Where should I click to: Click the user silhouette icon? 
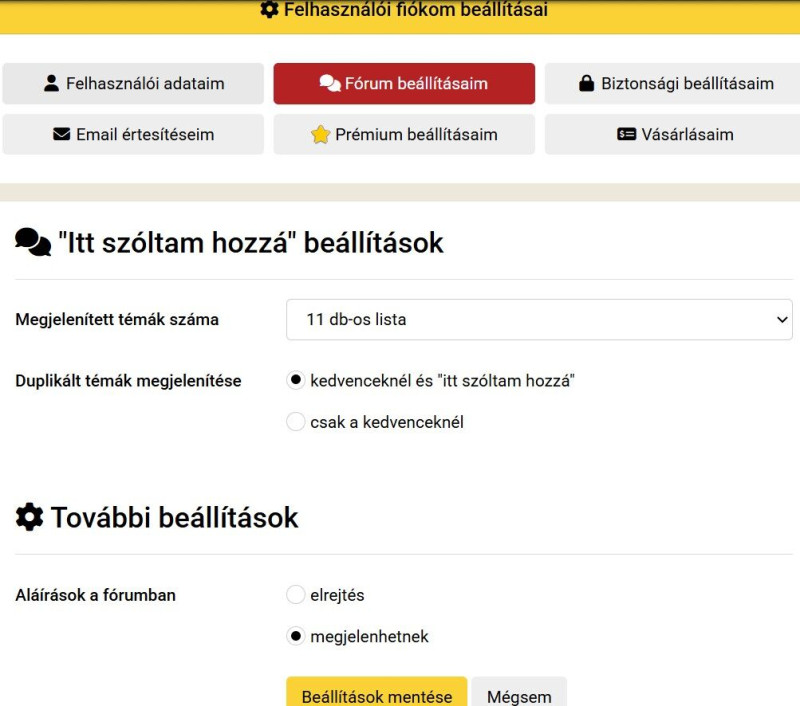(x=51, y=83)
